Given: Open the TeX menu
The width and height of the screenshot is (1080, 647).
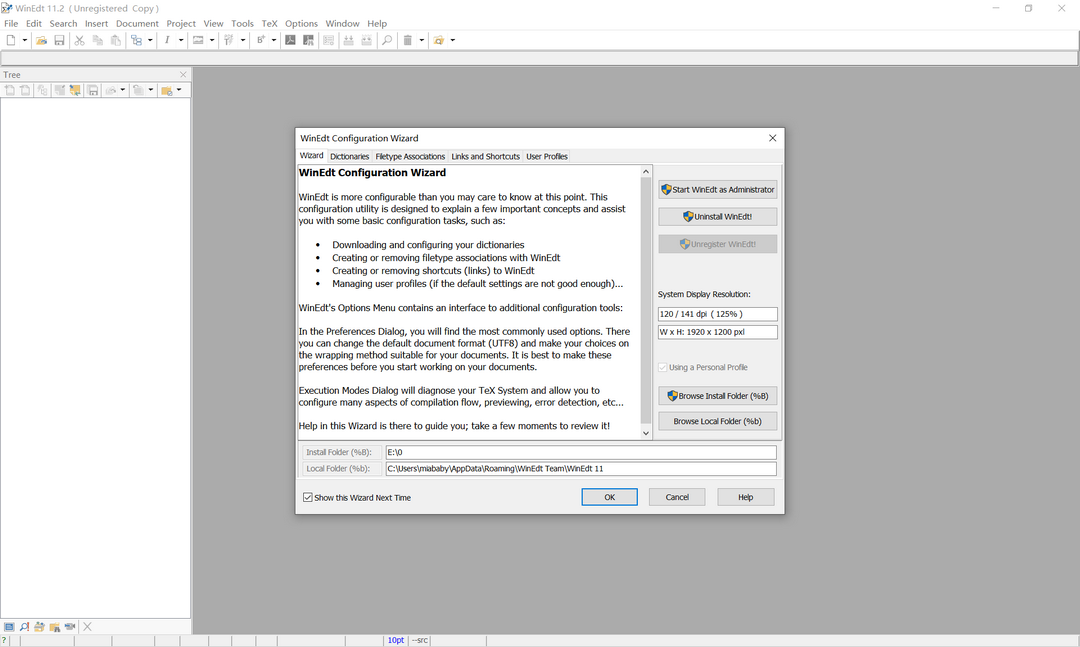Looking at the screenshot, I should click(269, 23).
